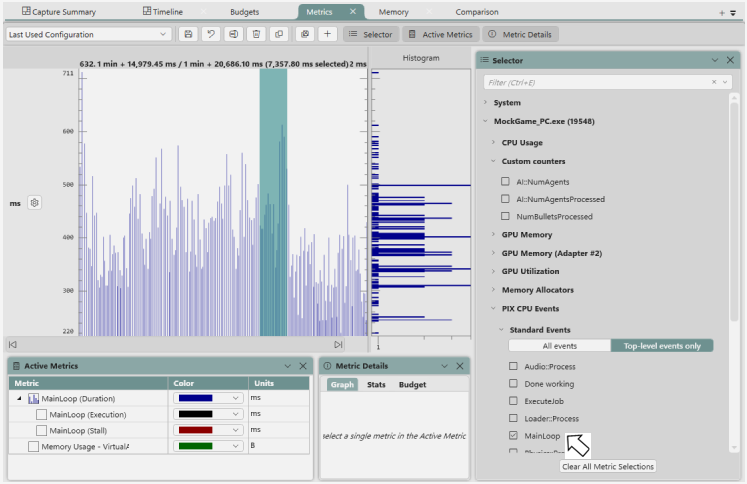Switch to the Budgets tab
747x484 pixels.
pos(244,12)
